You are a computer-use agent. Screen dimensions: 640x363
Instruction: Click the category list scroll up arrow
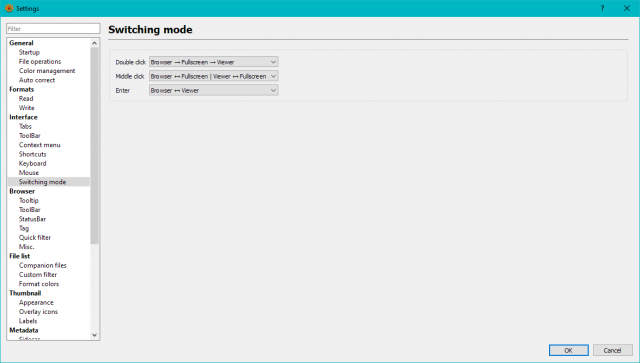click(x=95, y=43)
